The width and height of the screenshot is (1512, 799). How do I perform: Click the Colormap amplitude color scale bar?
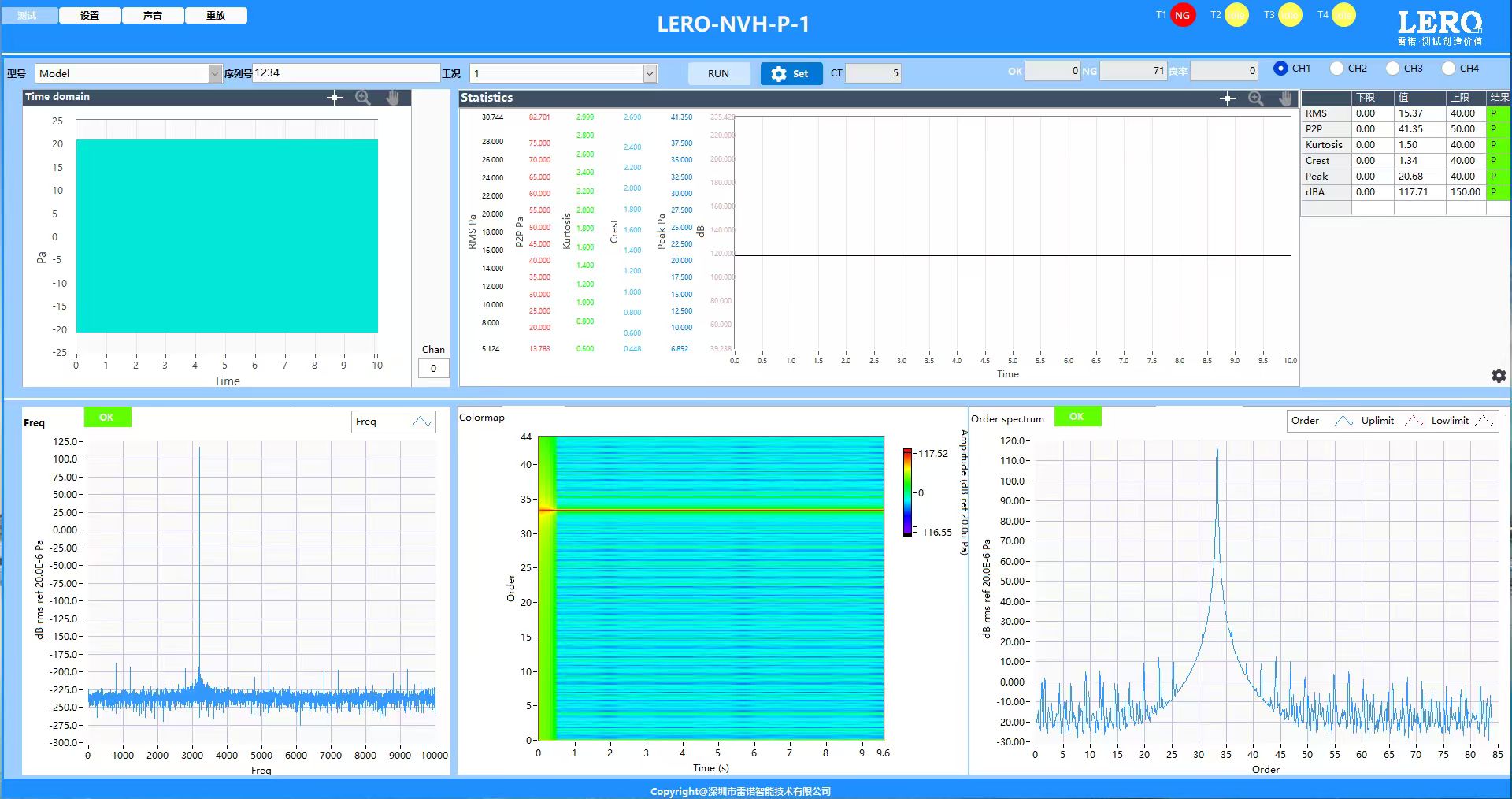[x=907, y=492]
